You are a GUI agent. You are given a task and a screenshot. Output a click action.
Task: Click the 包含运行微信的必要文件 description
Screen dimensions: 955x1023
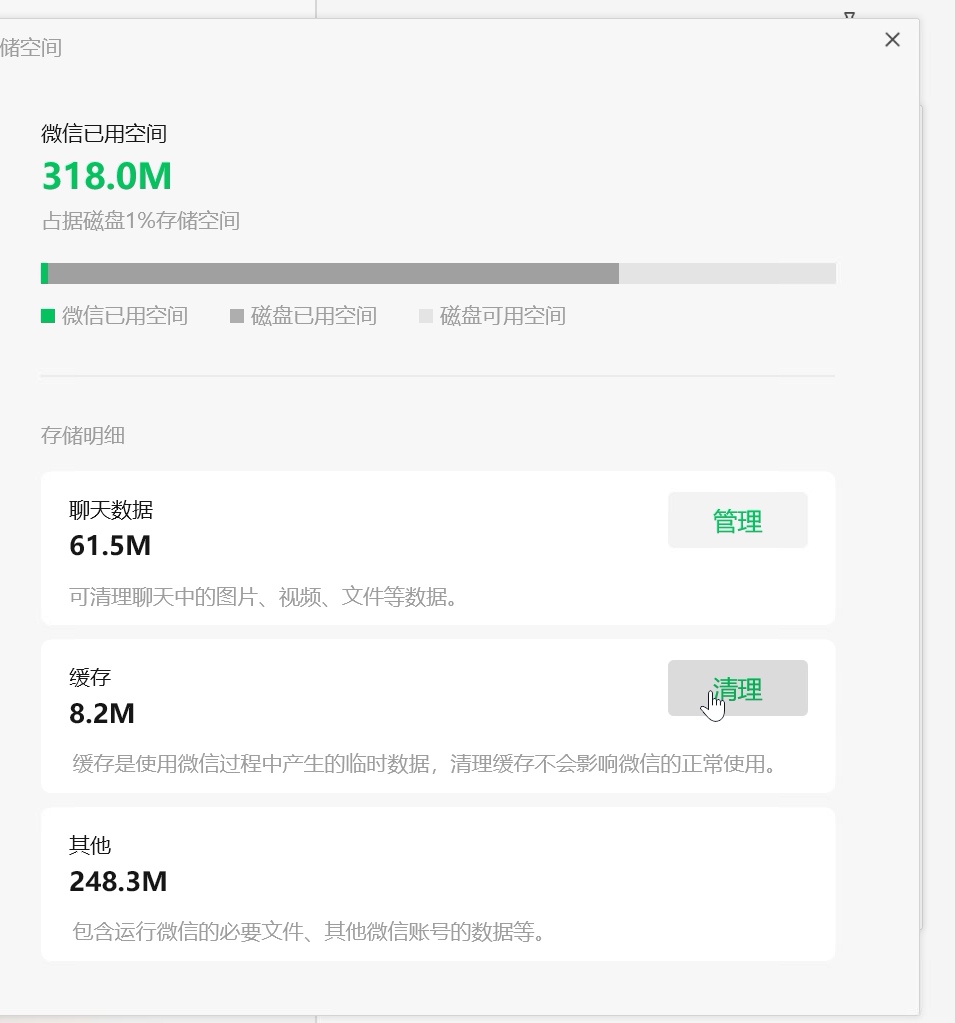point(308,932)
